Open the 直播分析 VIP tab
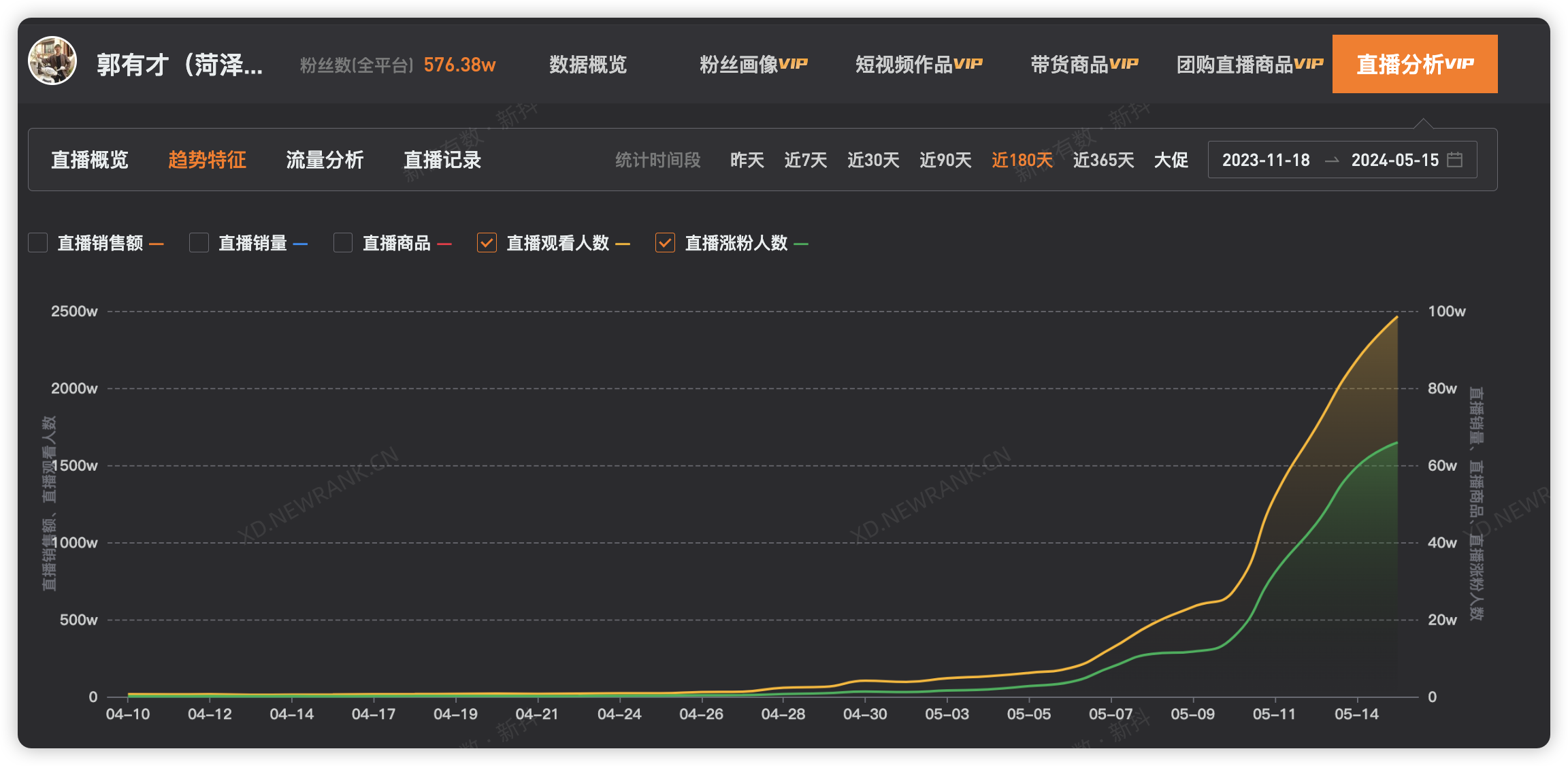1568x766 pixels. click(1414, 64)
